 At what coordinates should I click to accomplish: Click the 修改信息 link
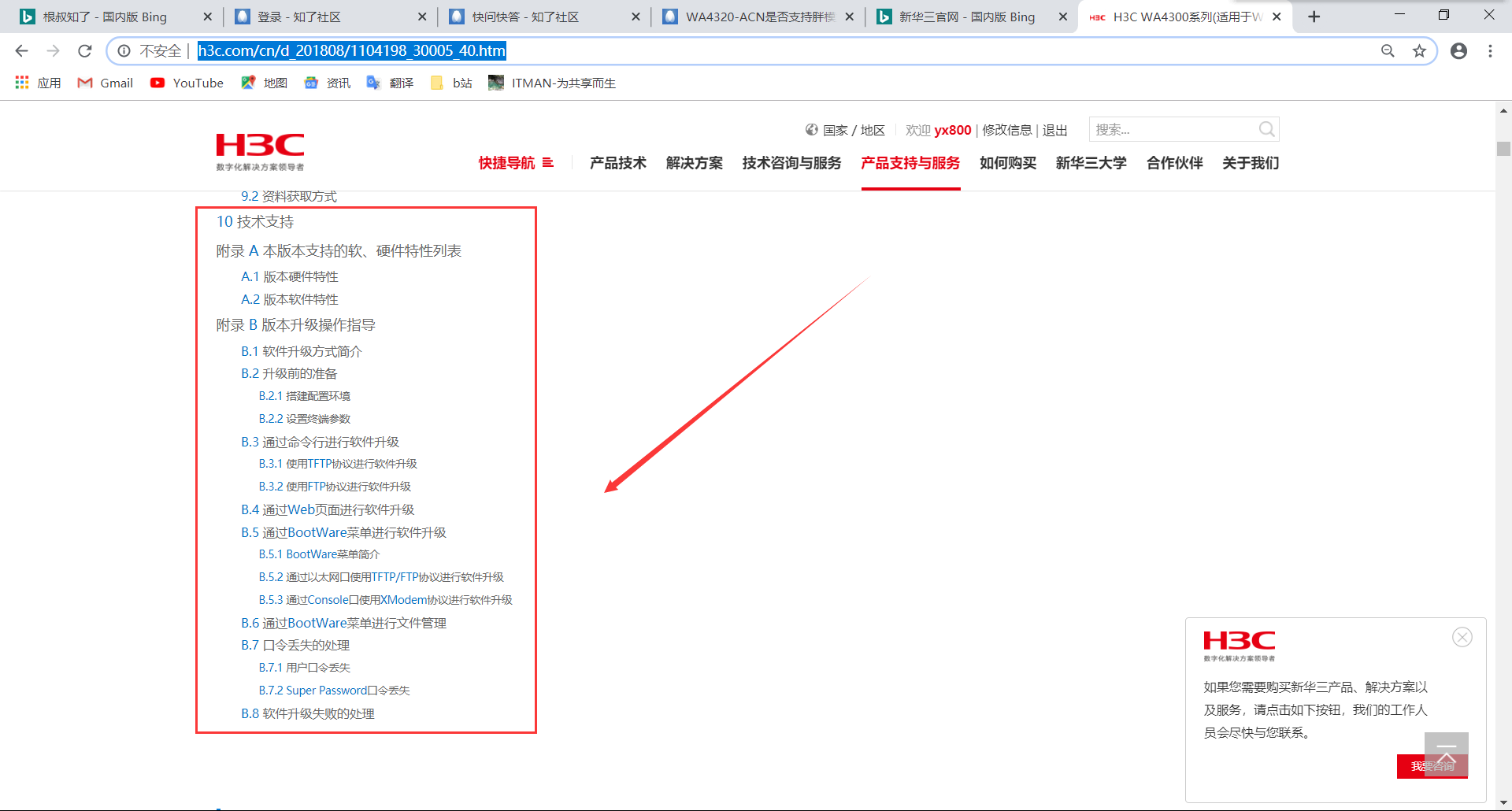click(x=1007, y=130)
